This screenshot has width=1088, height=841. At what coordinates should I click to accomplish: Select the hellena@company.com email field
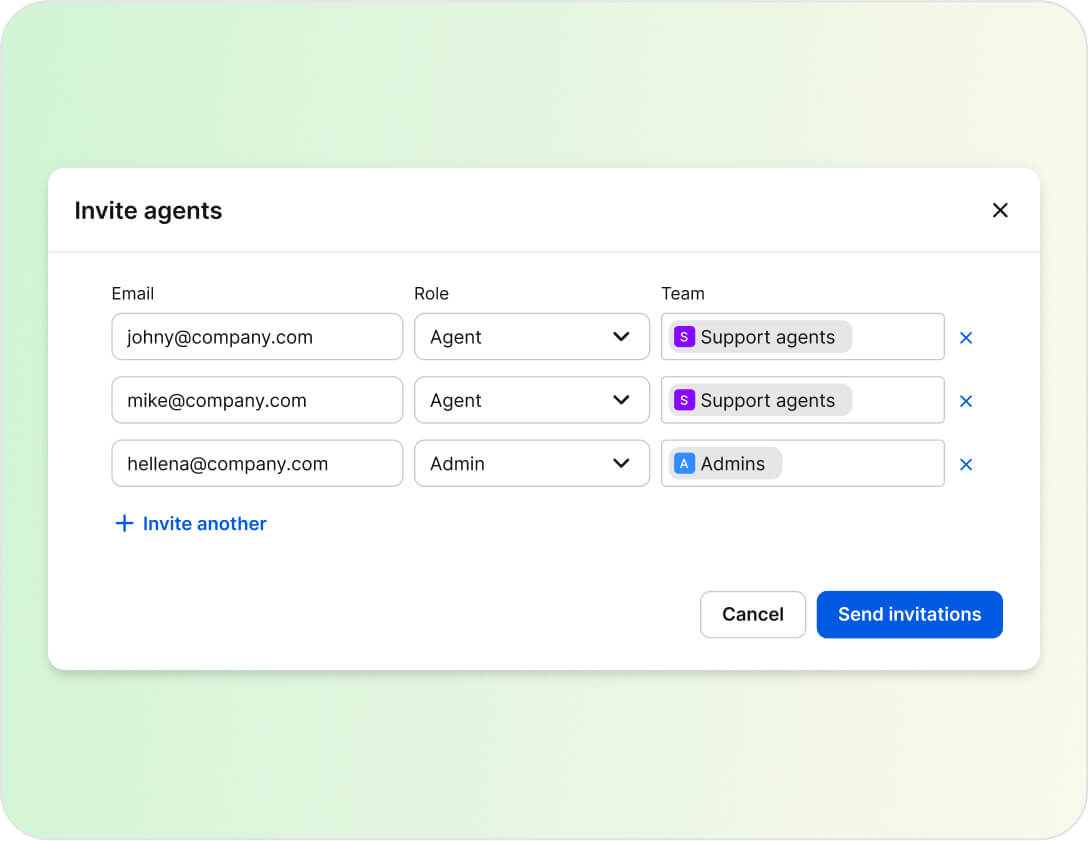(257, 463)
